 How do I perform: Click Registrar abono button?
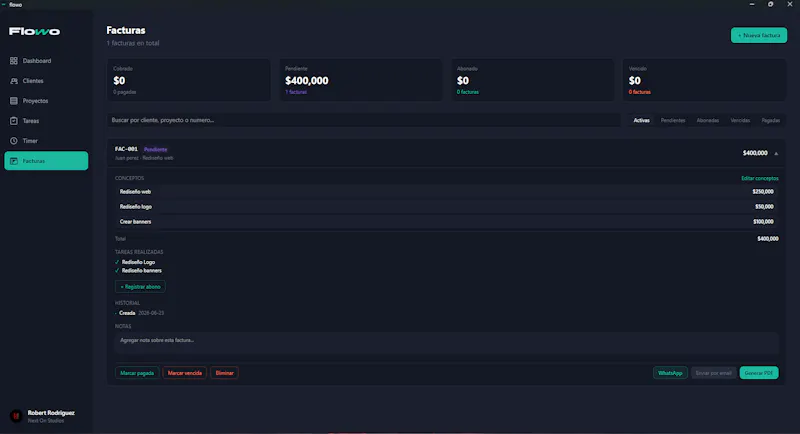coord(140,287)
